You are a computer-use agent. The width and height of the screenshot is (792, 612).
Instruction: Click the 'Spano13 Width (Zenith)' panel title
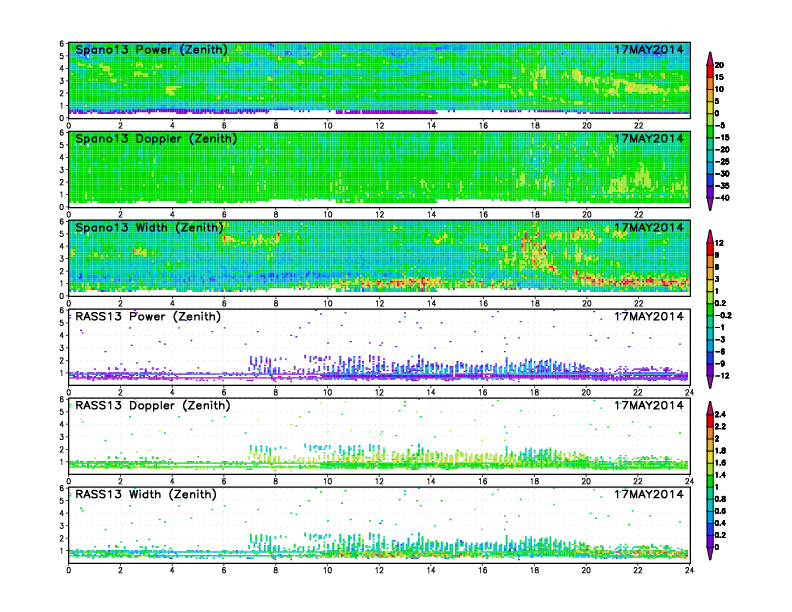pos(150,228)
